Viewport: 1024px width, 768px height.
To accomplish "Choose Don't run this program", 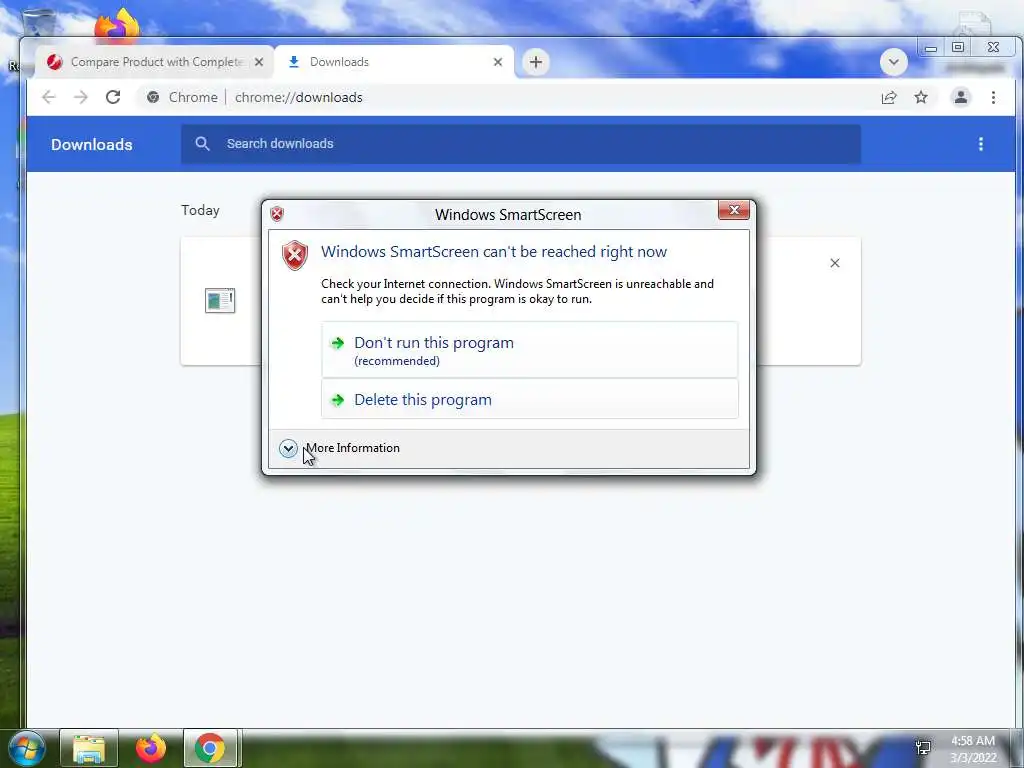I will tap(530, 350).
